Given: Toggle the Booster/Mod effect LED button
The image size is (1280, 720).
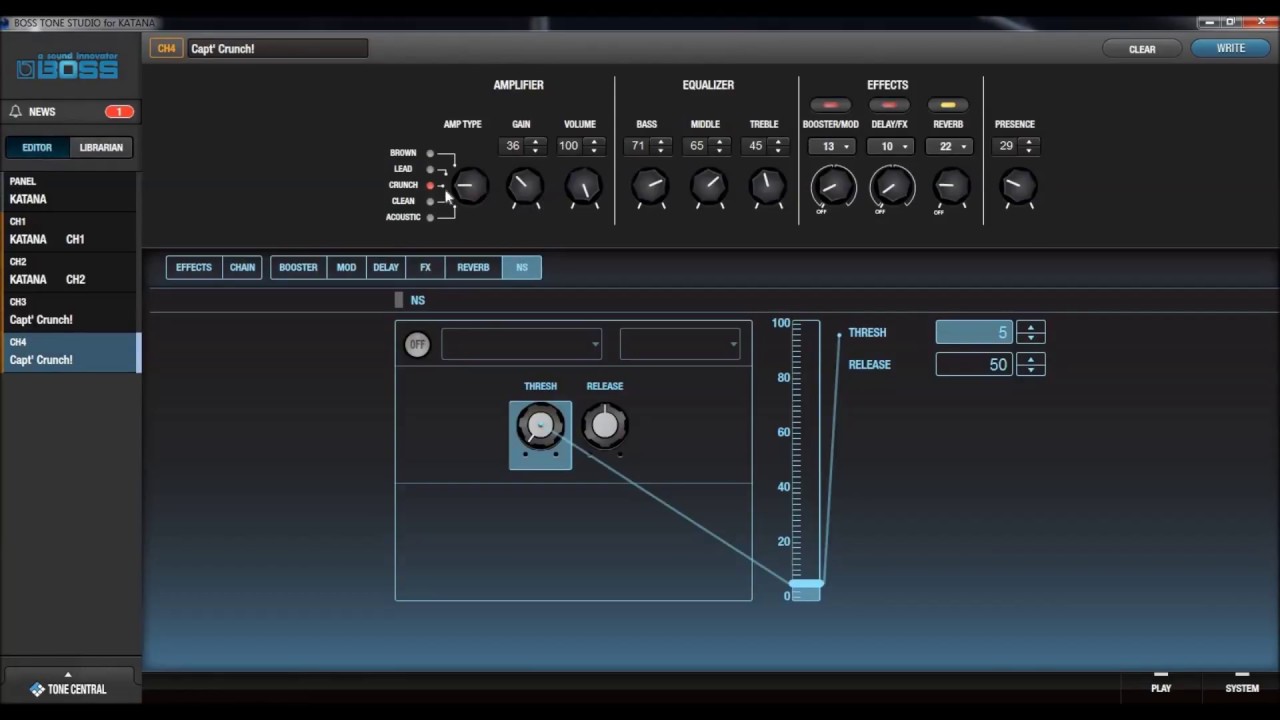Looking at the screenshot, I should click(x=830, y=105).
